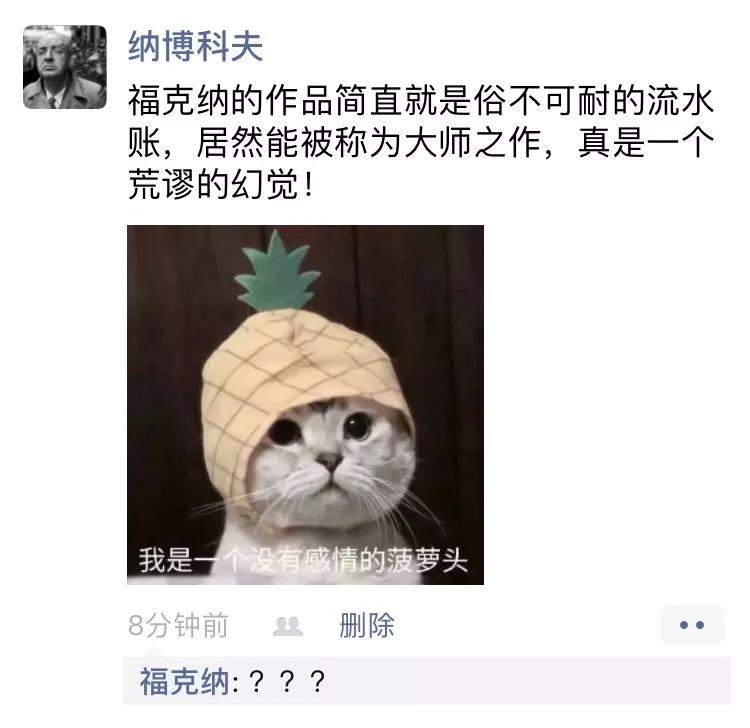This screenshot has height=728, width=750.
Task: Click the caption 我是一个没有感情的菠萝头
Action: point(303,559)
